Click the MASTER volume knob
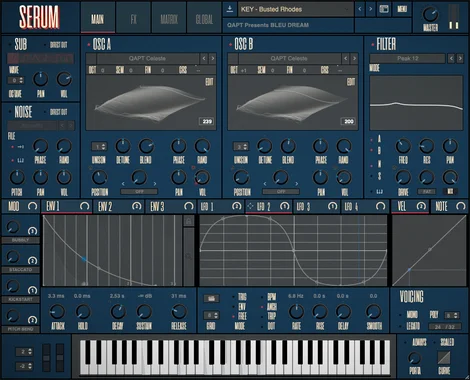The height and width of the screenshot is (380, 470). coord(430,14)
